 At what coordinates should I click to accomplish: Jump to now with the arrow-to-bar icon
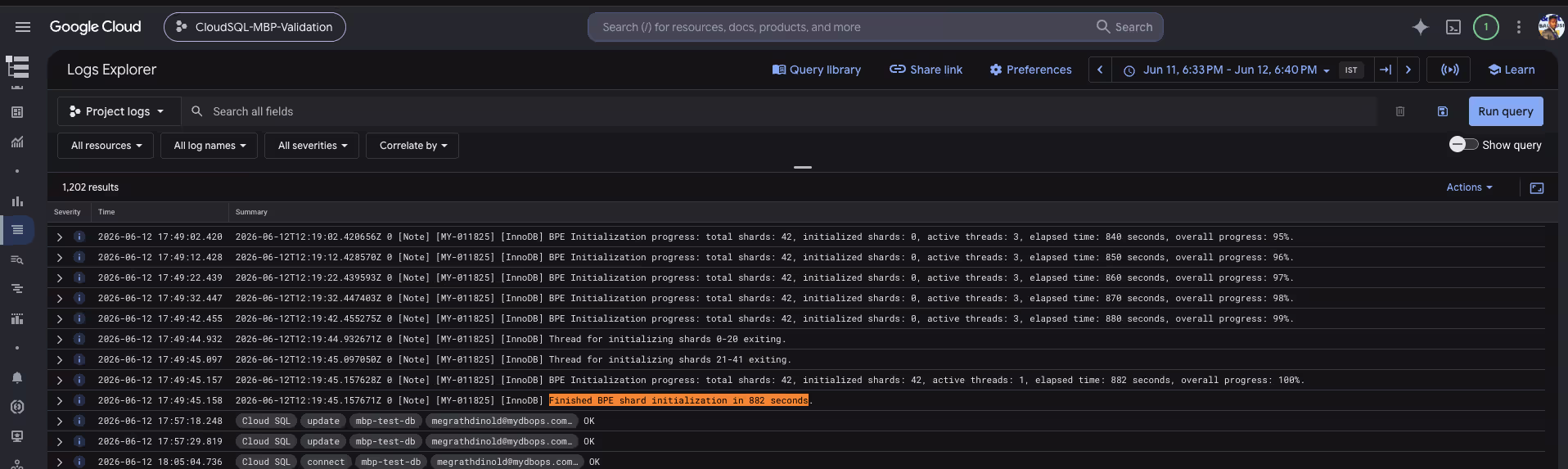point(1386,70)
